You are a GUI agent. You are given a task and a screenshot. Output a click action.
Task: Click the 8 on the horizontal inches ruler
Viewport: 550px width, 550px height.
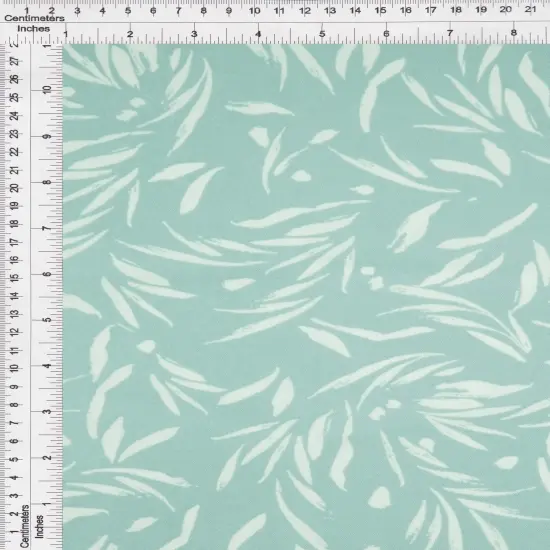[514, 33]
